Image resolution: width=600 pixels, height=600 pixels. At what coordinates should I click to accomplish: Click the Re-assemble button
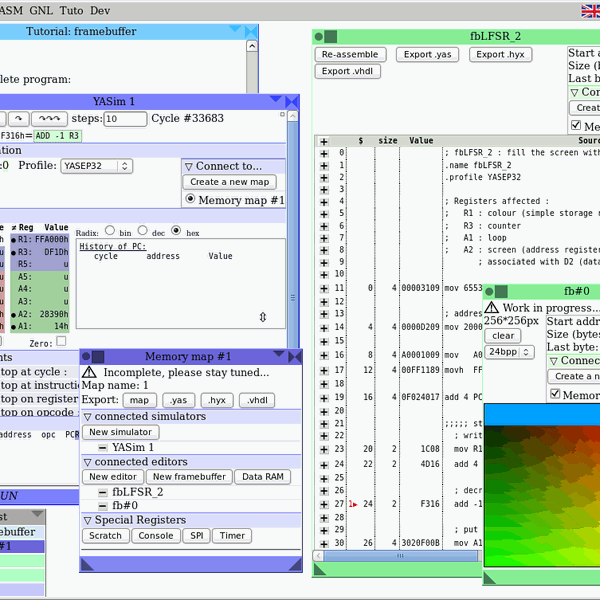coord(350,54)
